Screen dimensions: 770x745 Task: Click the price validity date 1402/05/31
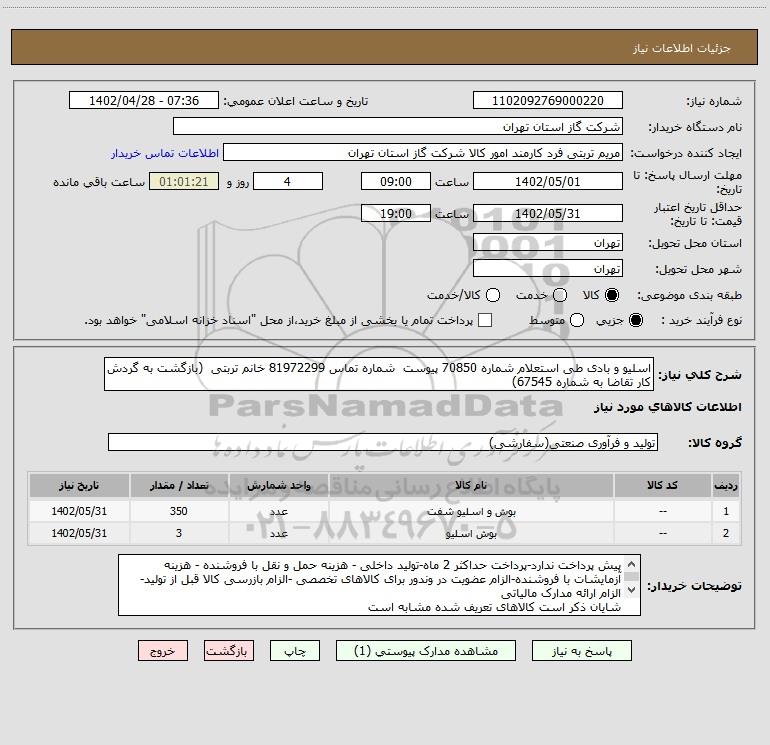click(x=548, y=214)
